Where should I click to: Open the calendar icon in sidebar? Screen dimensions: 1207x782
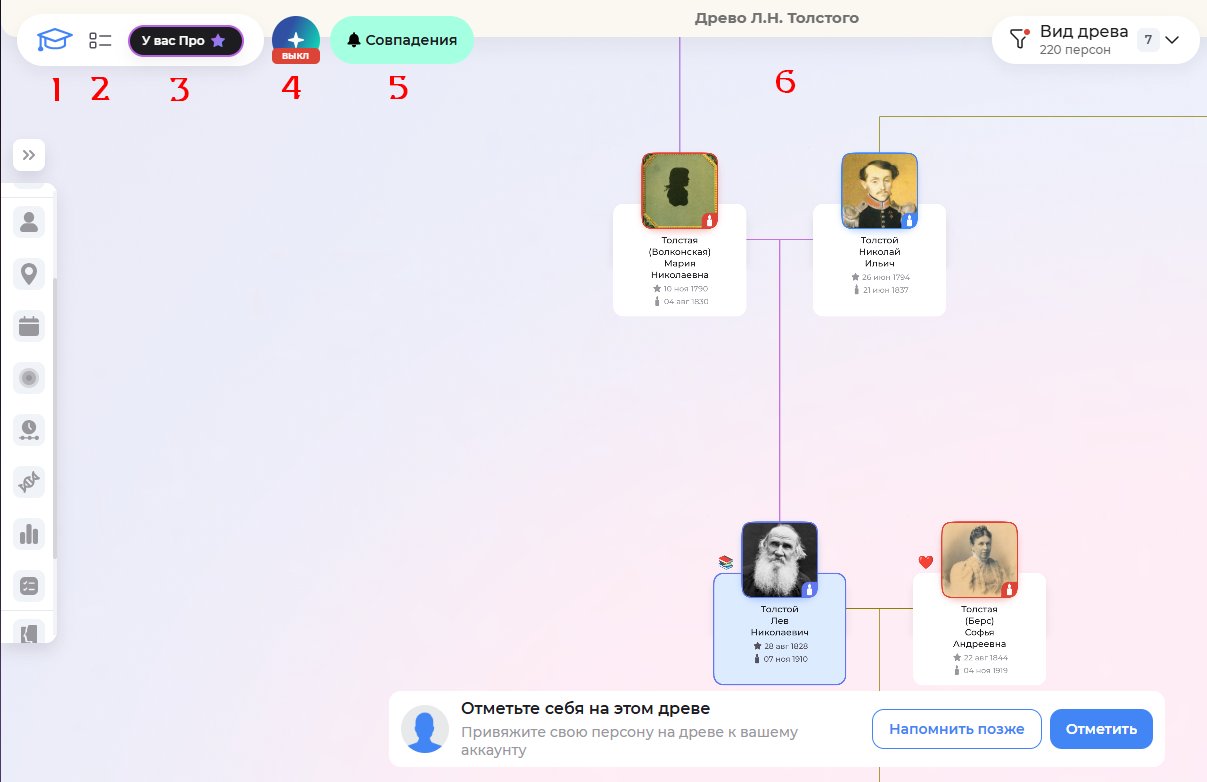[x=29, y=326]
